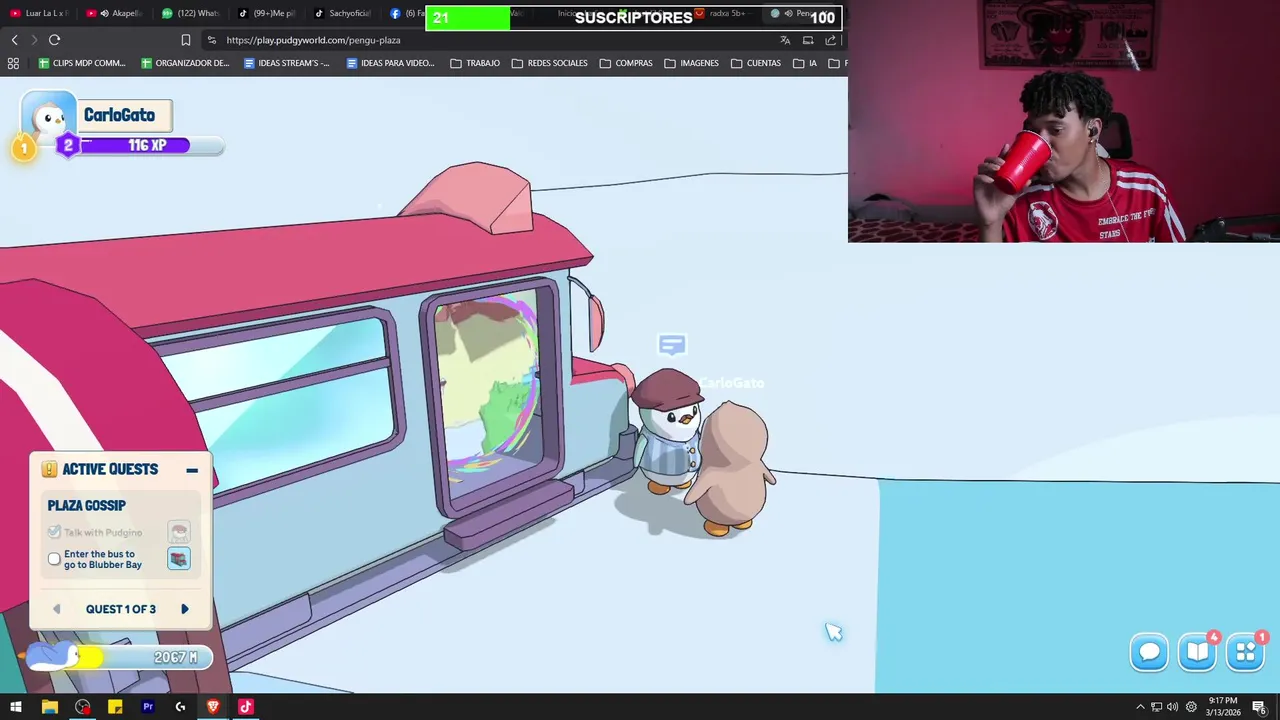The width and height of the screenshot is (1280, 720).
Task: Open the apps grid menu button
Action: [1245, 653]
